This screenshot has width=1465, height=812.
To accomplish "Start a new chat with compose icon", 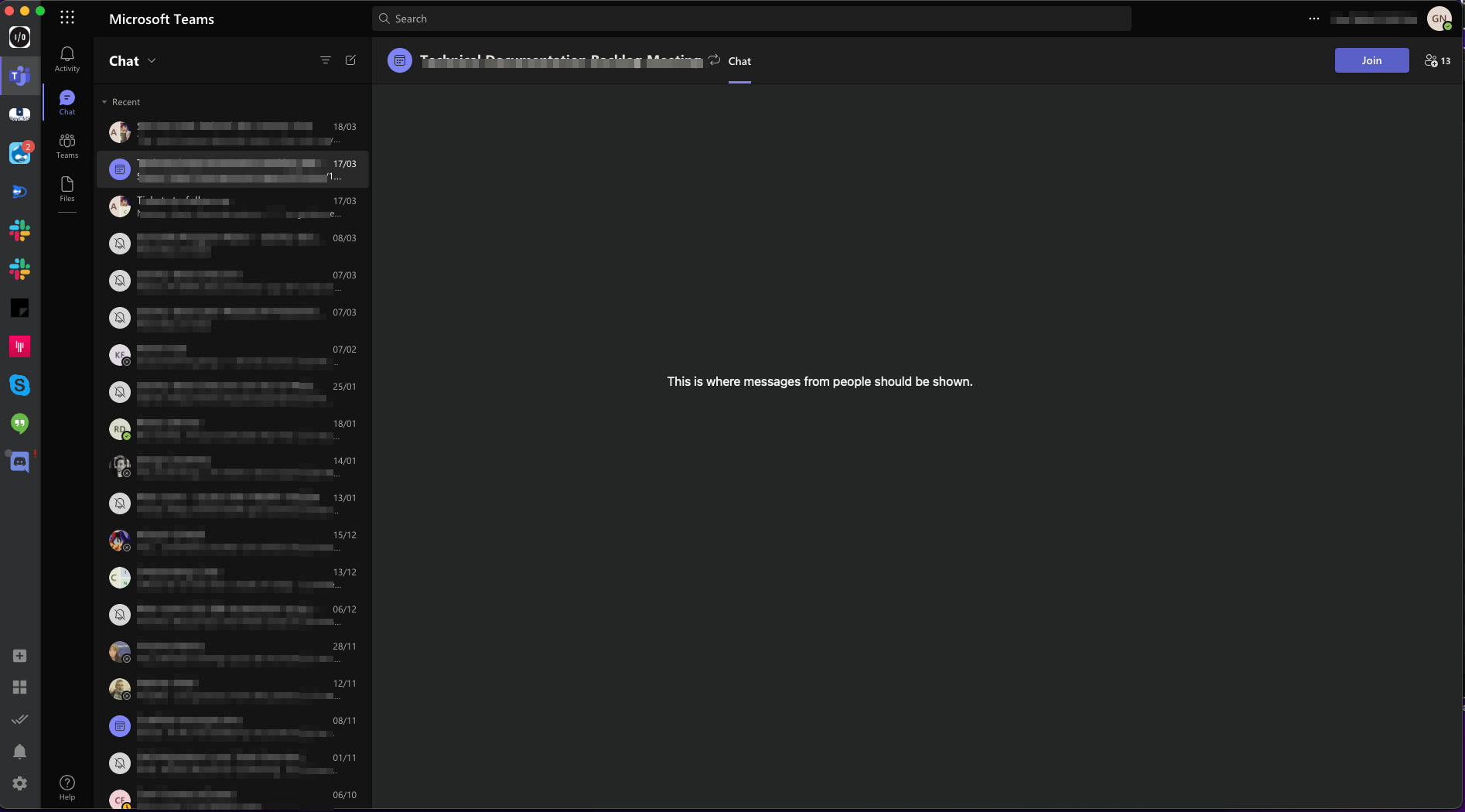I will click(x=350, y=60).
